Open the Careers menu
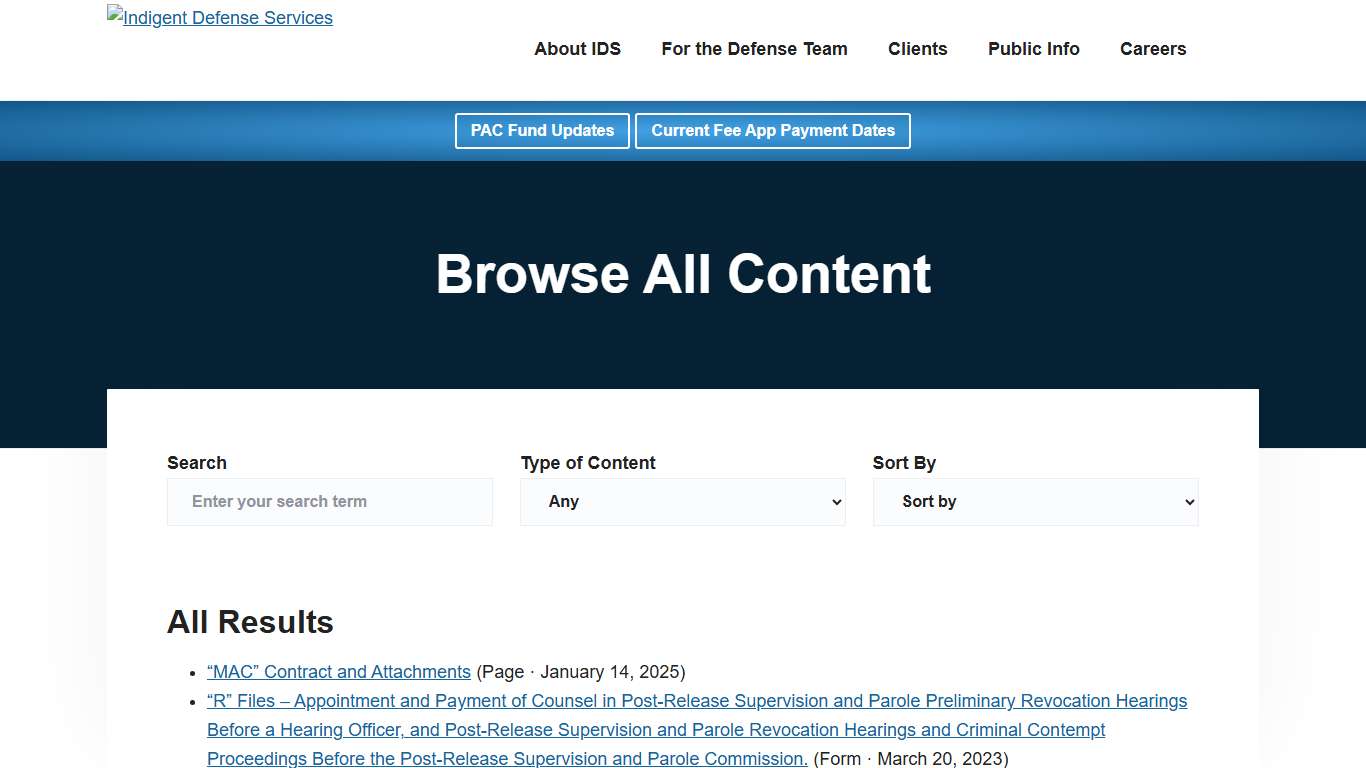 [1152, 49]
